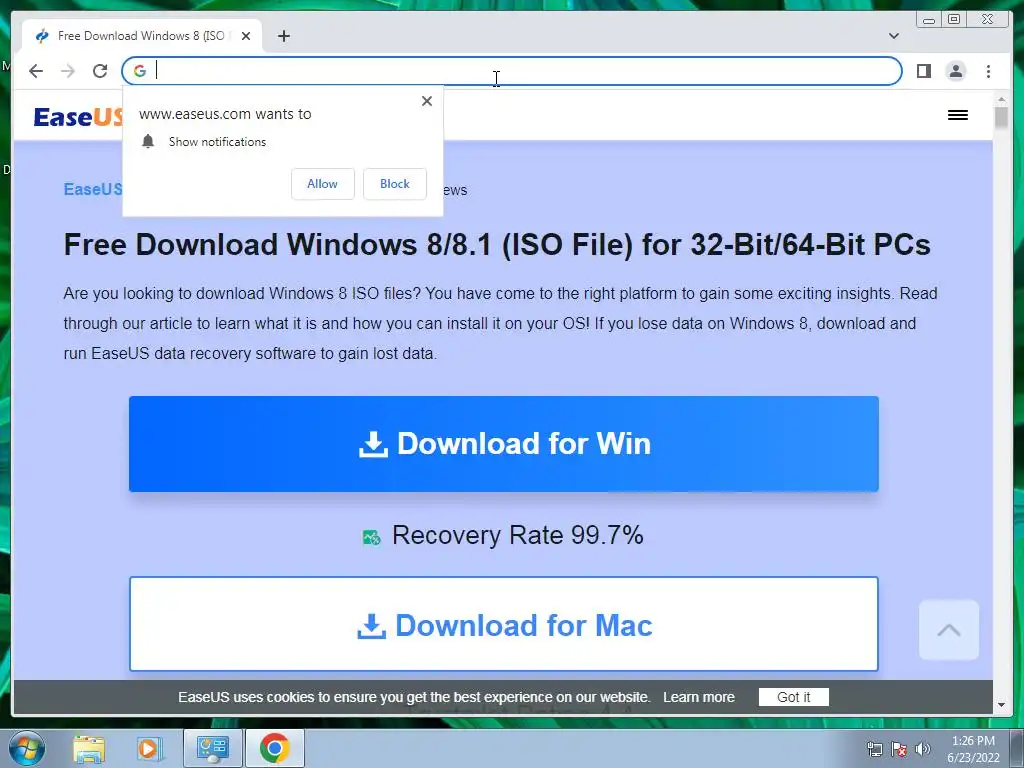Open the Chrome side panel
This screenshot has height=768, width=1024.
click(x=923, y=71)
